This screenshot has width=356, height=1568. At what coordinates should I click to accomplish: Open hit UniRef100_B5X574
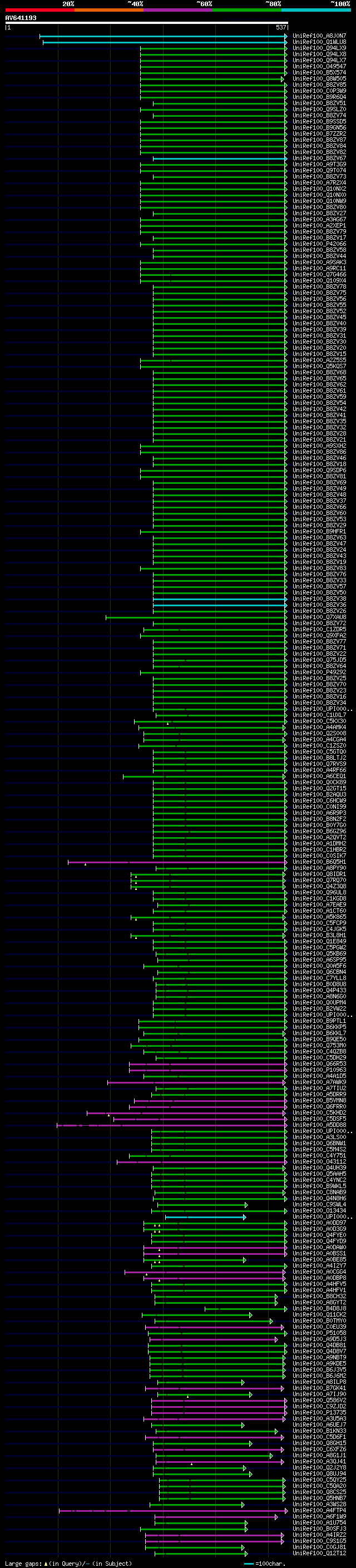pos(319,72)
